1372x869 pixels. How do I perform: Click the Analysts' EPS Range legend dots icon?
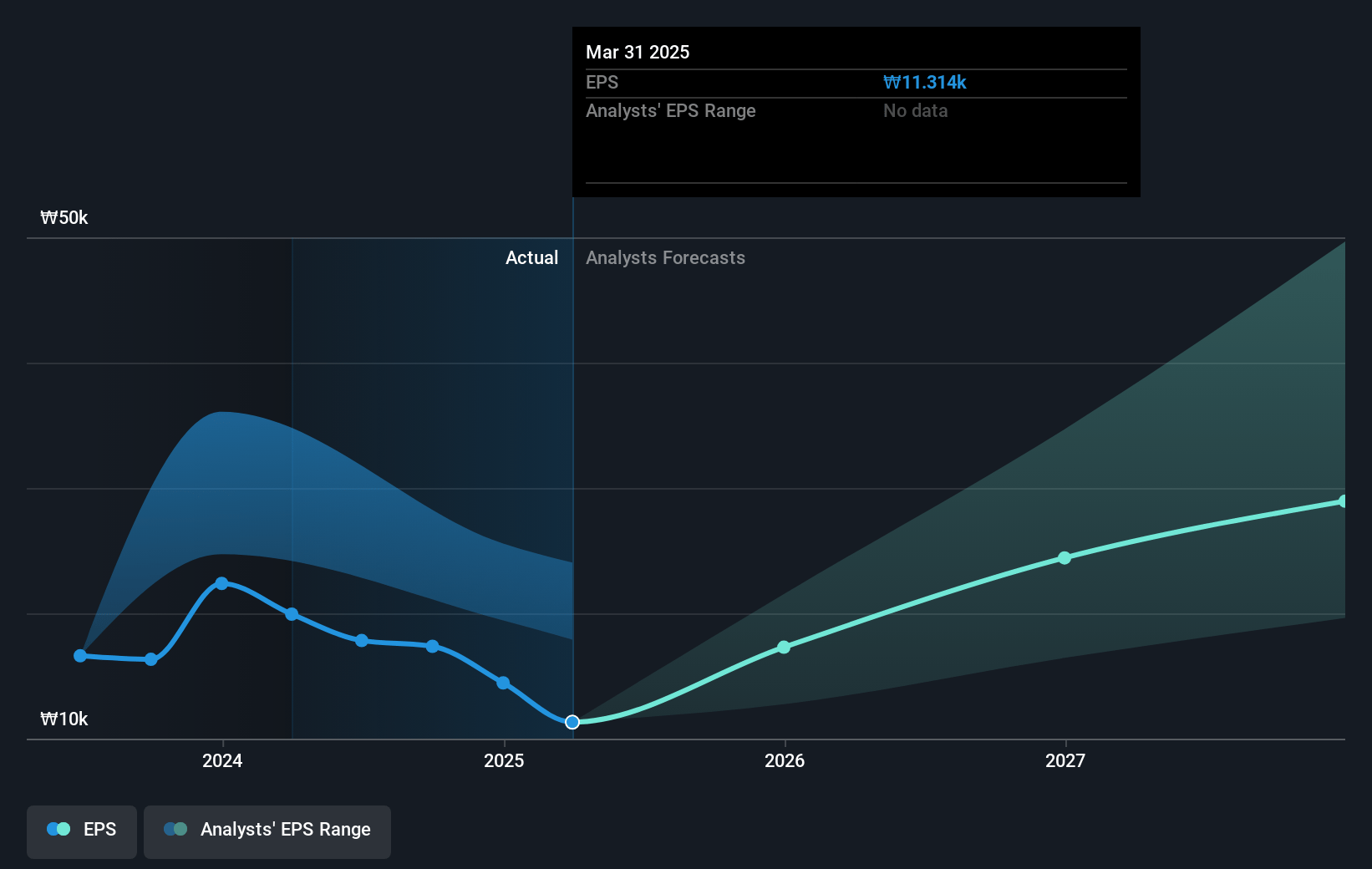(x=175, y=829)
